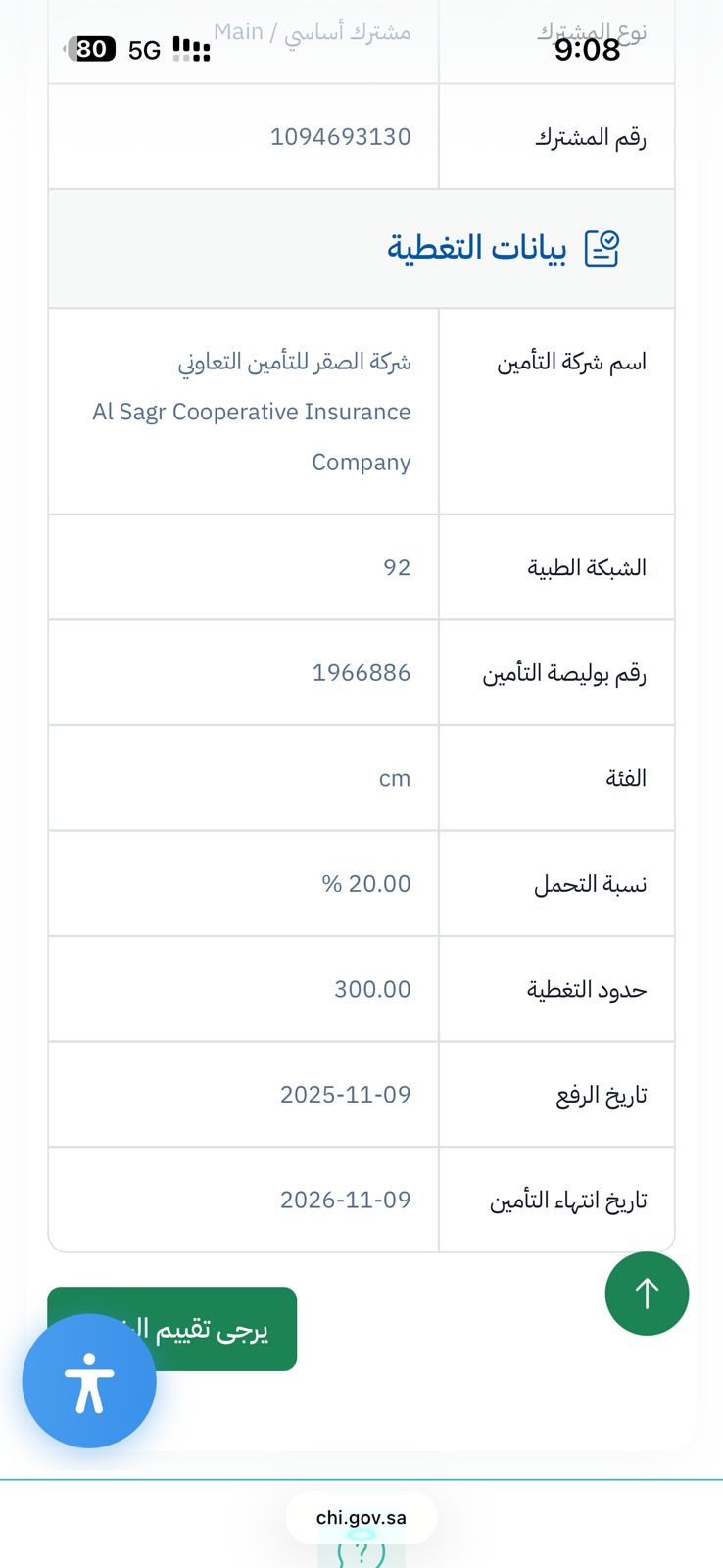This screenshot has width=723, height=1568.
Task: Select the deductible value % 20.00
Action: click(x=366, y=883)
